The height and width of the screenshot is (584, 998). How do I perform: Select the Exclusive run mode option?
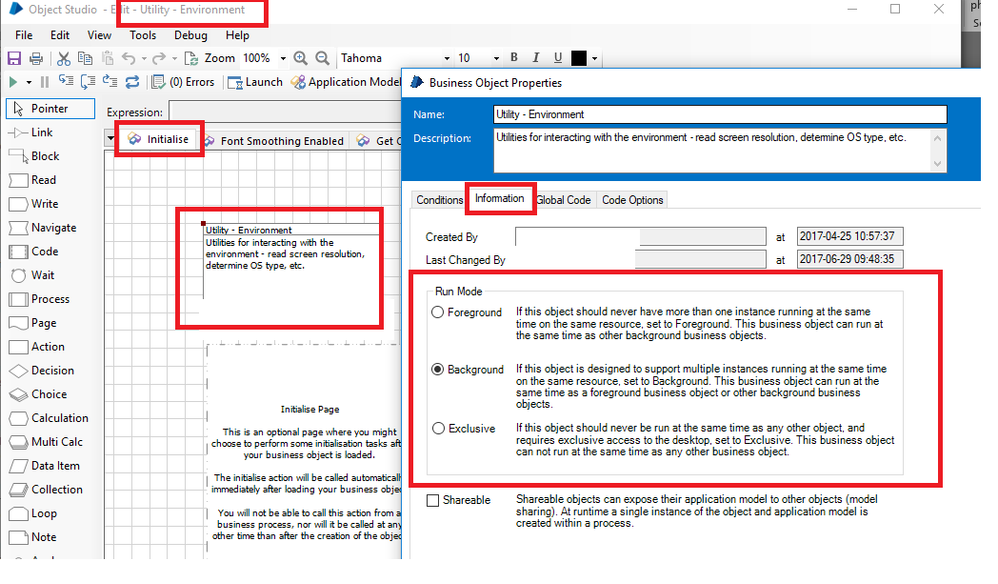(437, 429)
